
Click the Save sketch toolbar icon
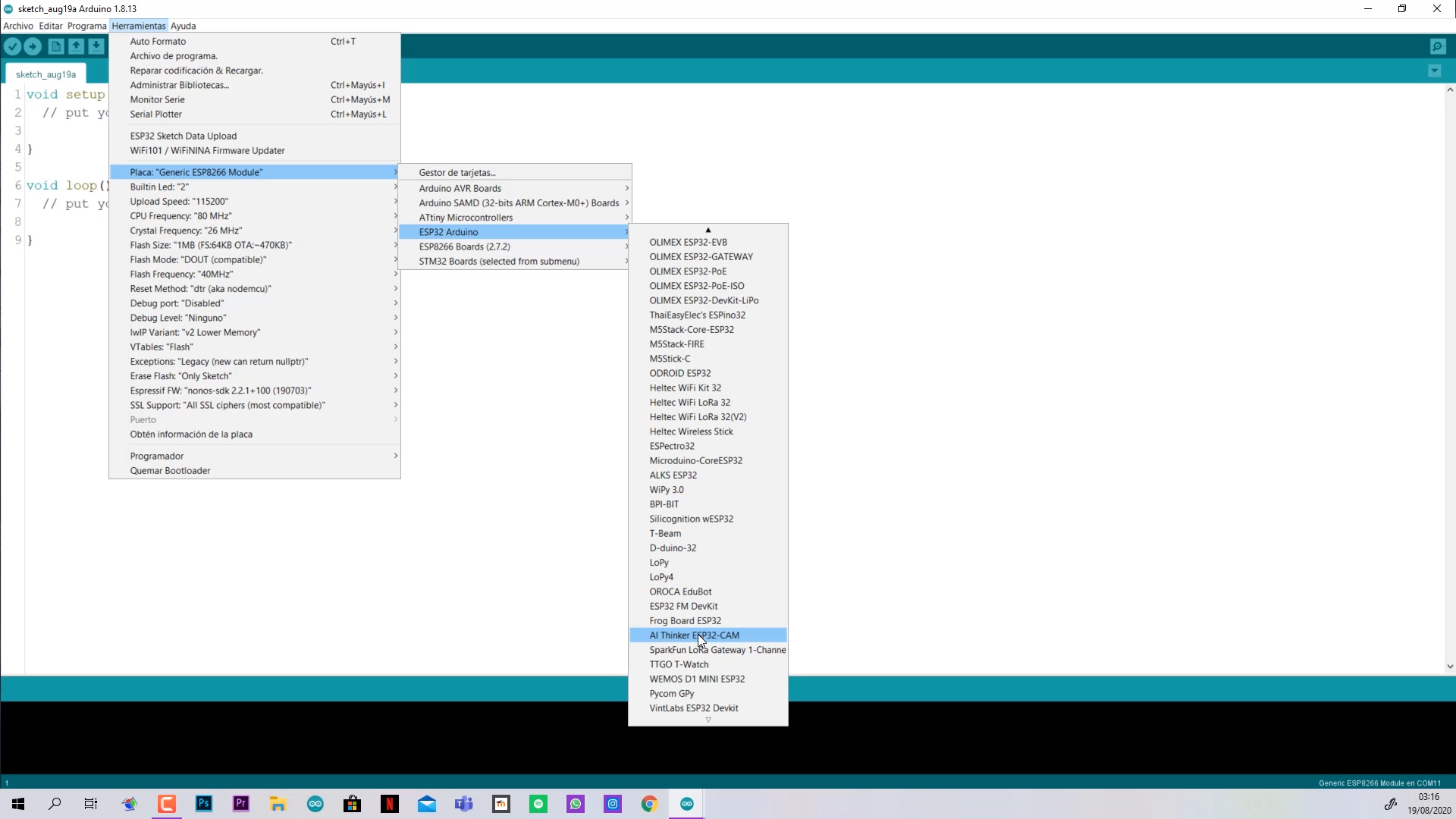[x=96, y=47]
